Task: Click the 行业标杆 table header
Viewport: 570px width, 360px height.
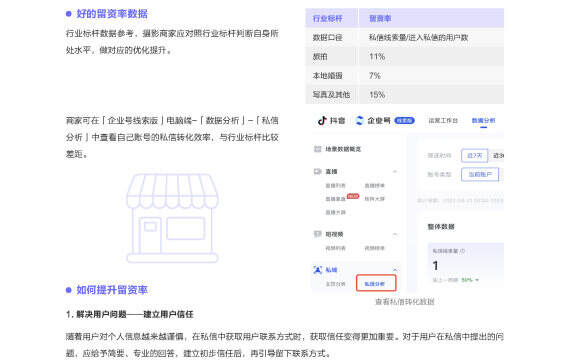Action: pyautogui.click(x=328, y=18)
